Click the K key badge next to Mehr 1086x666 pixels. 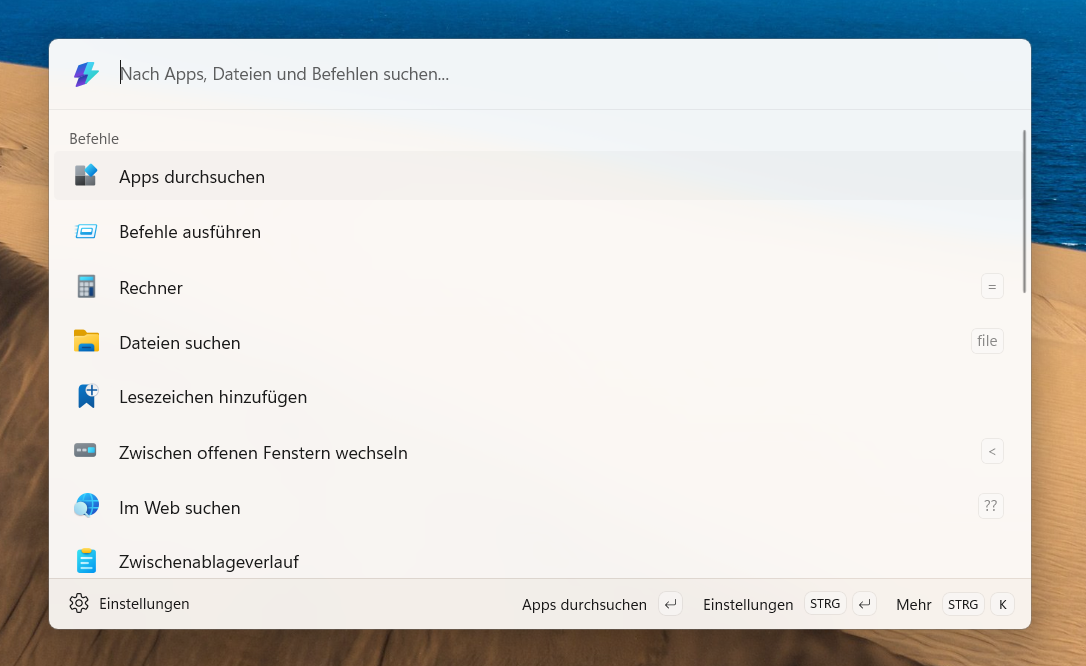click(x=1002, y=604)
